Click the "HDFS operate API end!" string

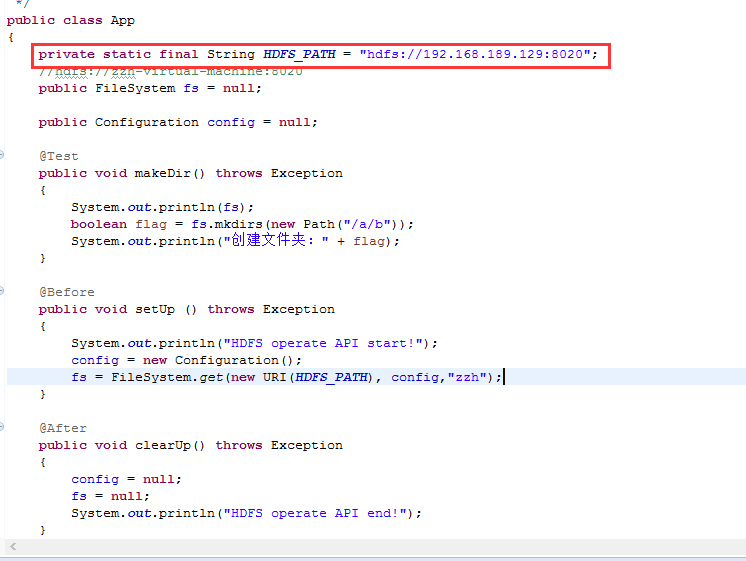[315, 513]
